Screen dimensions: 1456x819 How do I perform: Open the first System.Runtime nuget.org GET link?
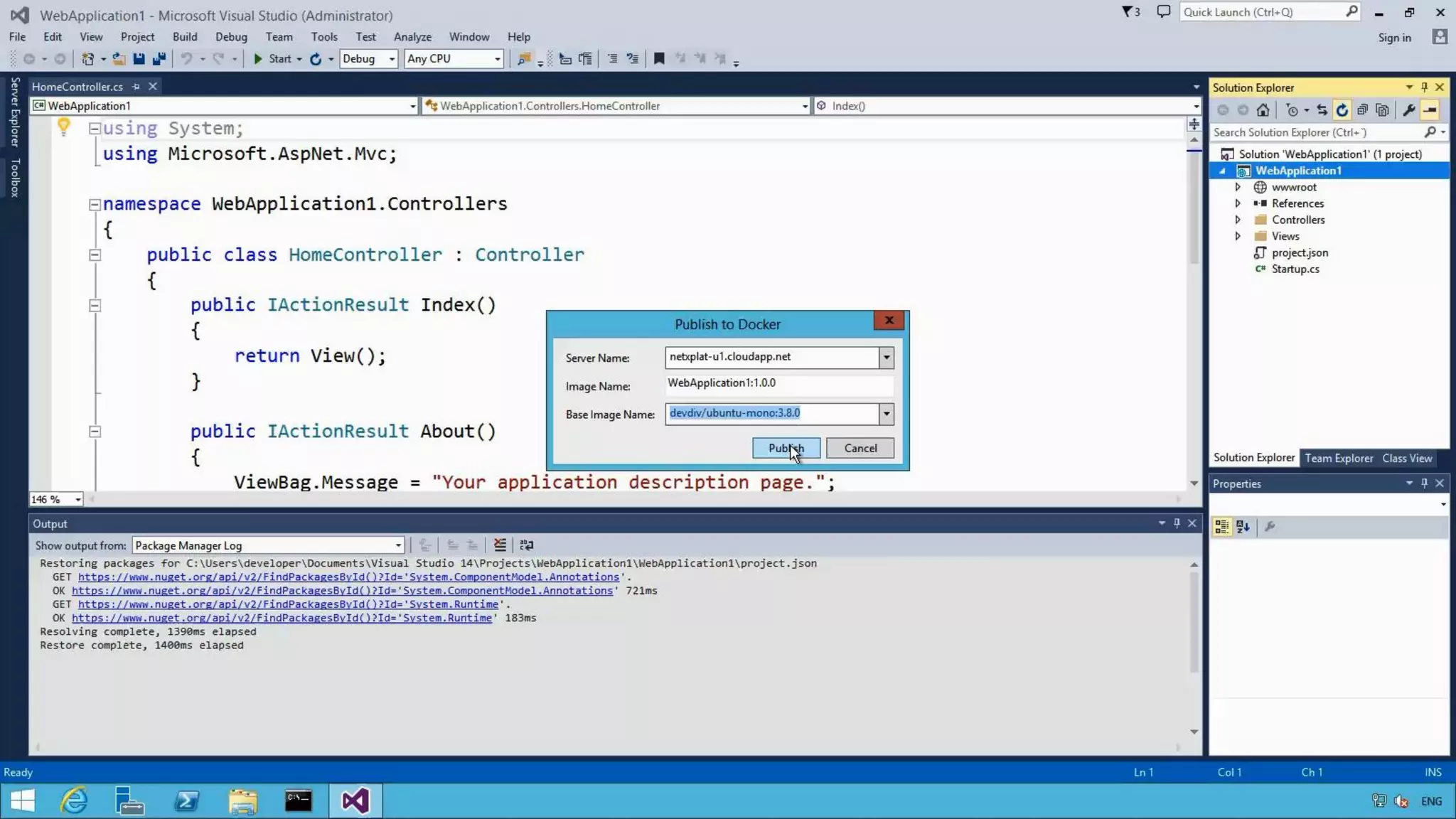coord(288,604)
